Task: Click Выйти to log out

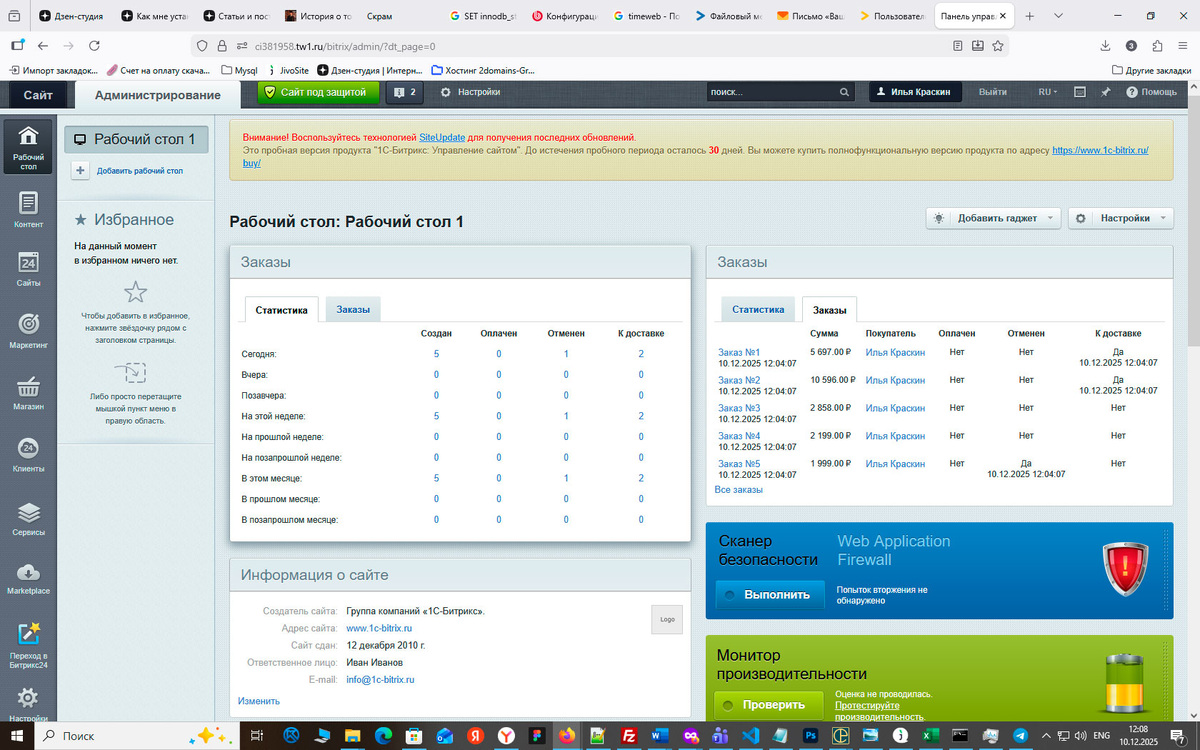Action: [993, 92]
